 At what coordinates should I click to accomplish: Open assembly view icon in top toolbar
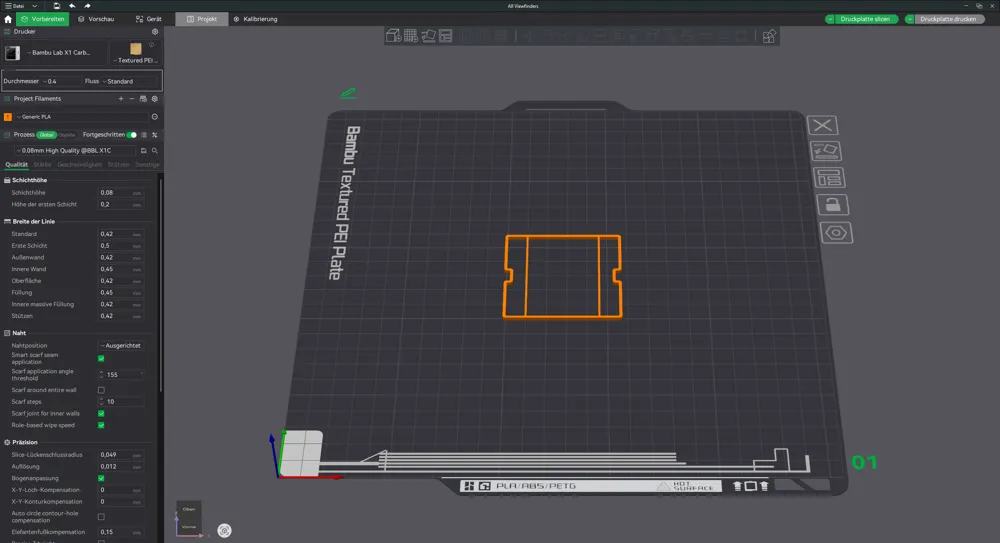click(769, 36)
